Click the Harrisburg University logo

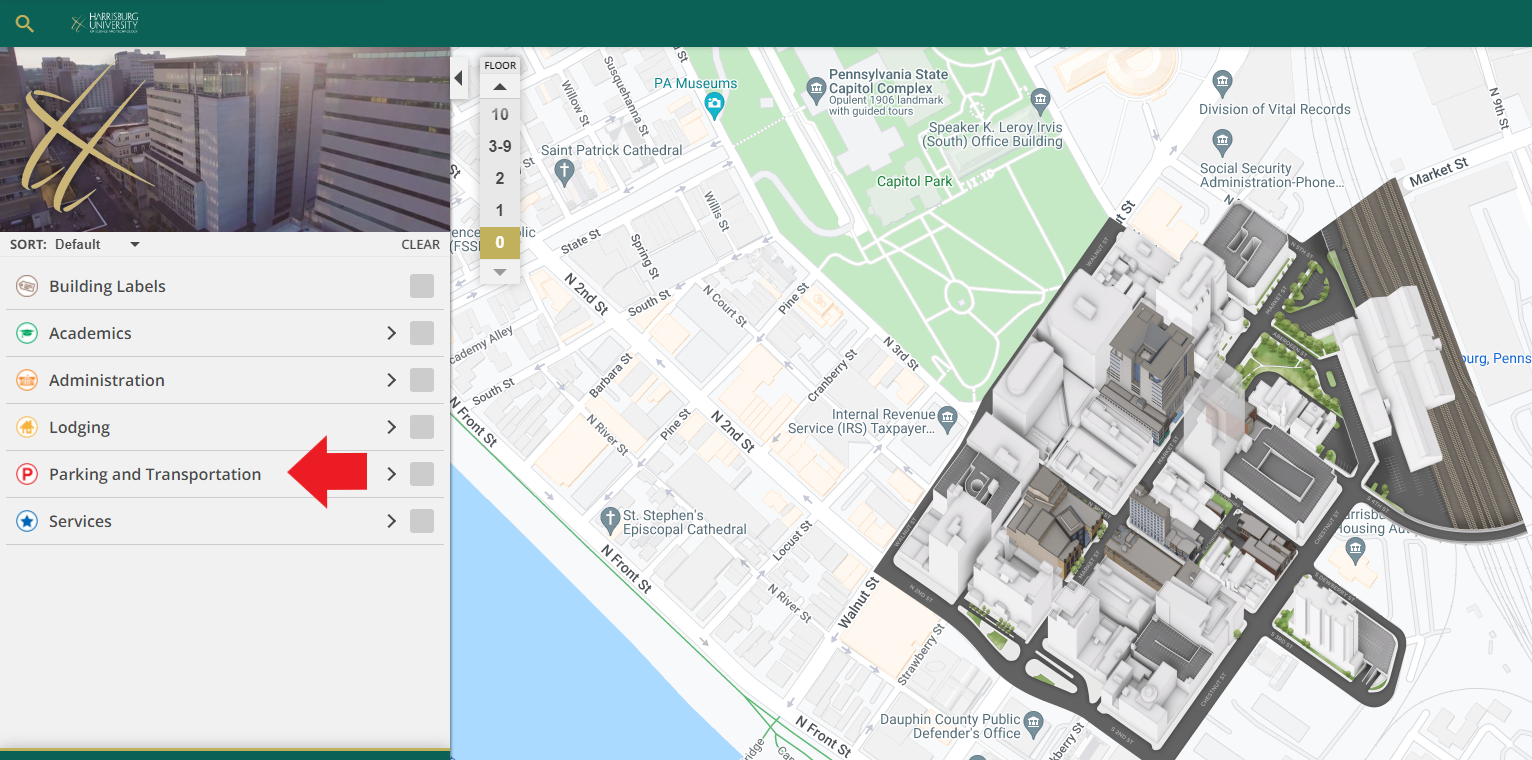pyautogui.click(x=105, y=23)
